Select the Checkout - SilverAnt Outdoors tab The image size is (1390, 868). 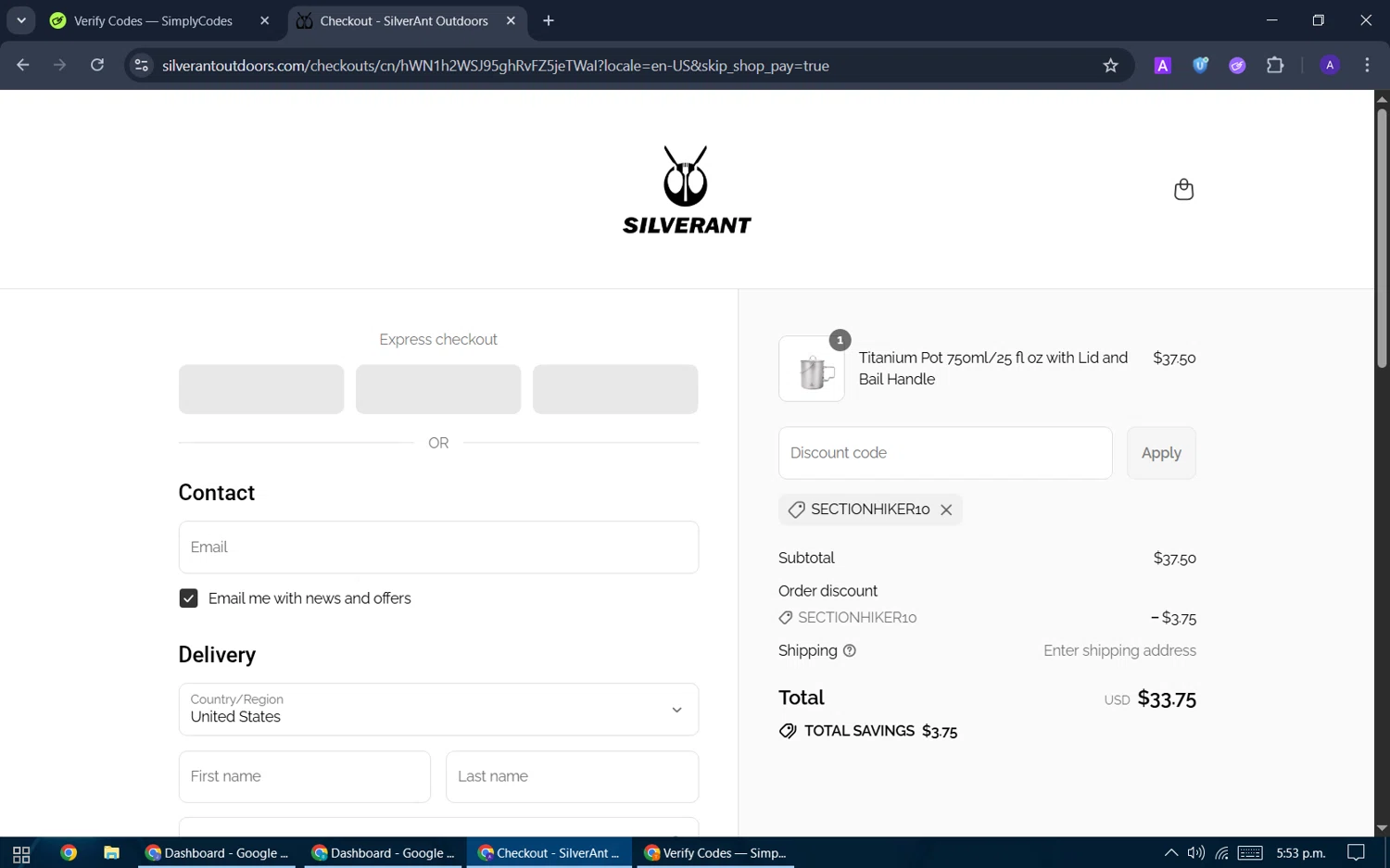pyautogui.click(x=404, y=20)
